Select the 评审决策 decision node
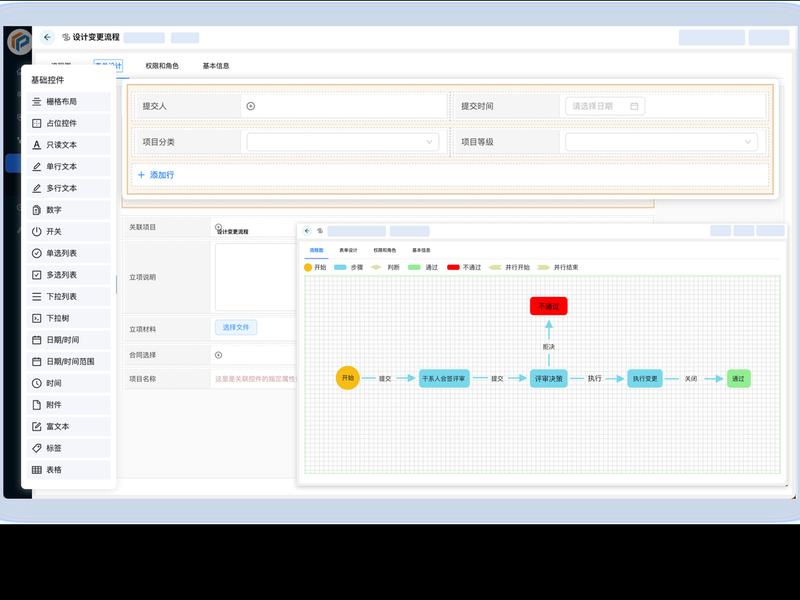 tap(548, 379)
